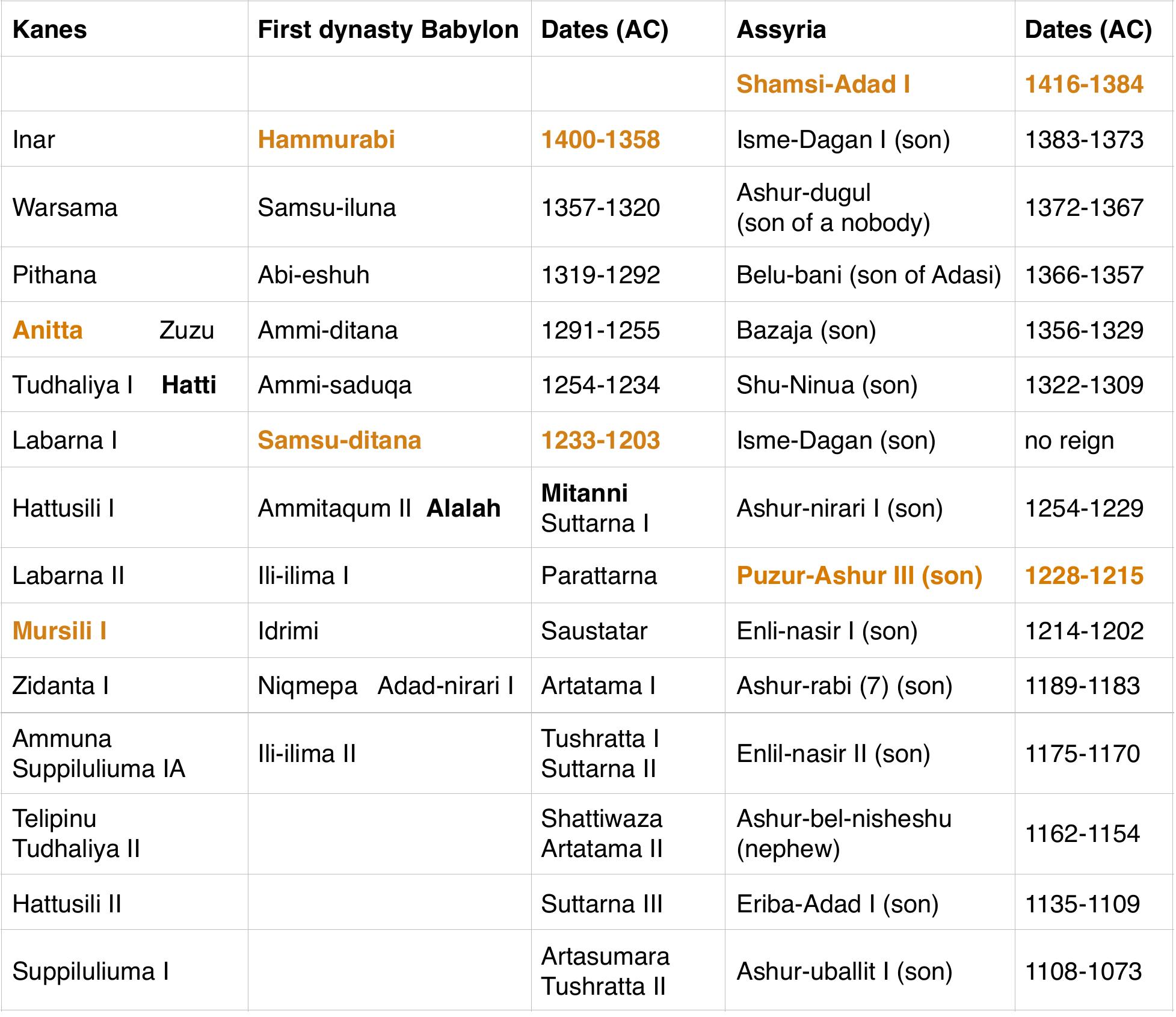Viewport: 1176px width, 1017px height.
Task: Click the Assyria column header
Action: (x=778, y=28)
